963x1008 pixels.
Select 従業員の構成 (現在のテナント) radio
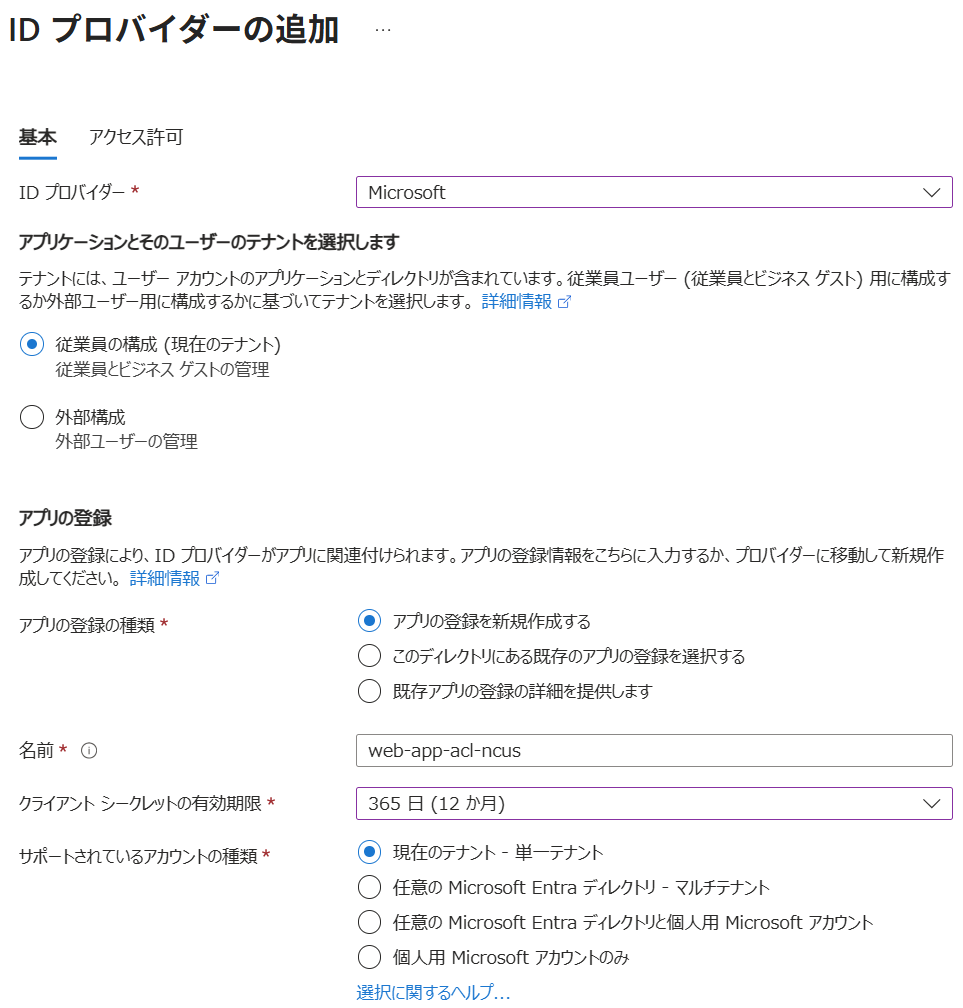click(32, 345)
